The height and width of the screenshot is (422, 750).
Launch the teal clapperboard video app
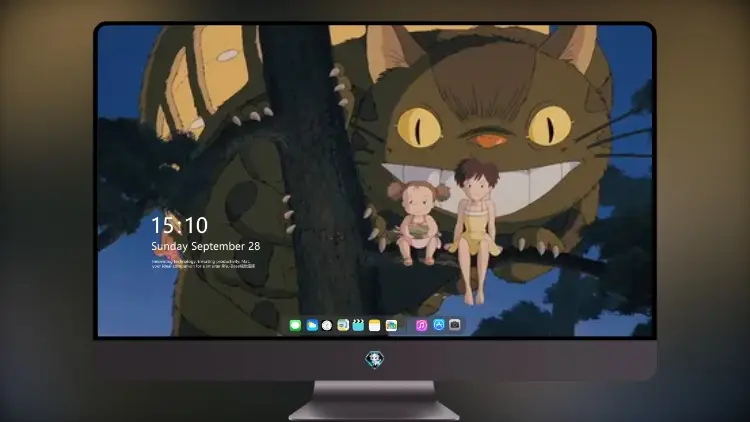(x=358, y=325)
